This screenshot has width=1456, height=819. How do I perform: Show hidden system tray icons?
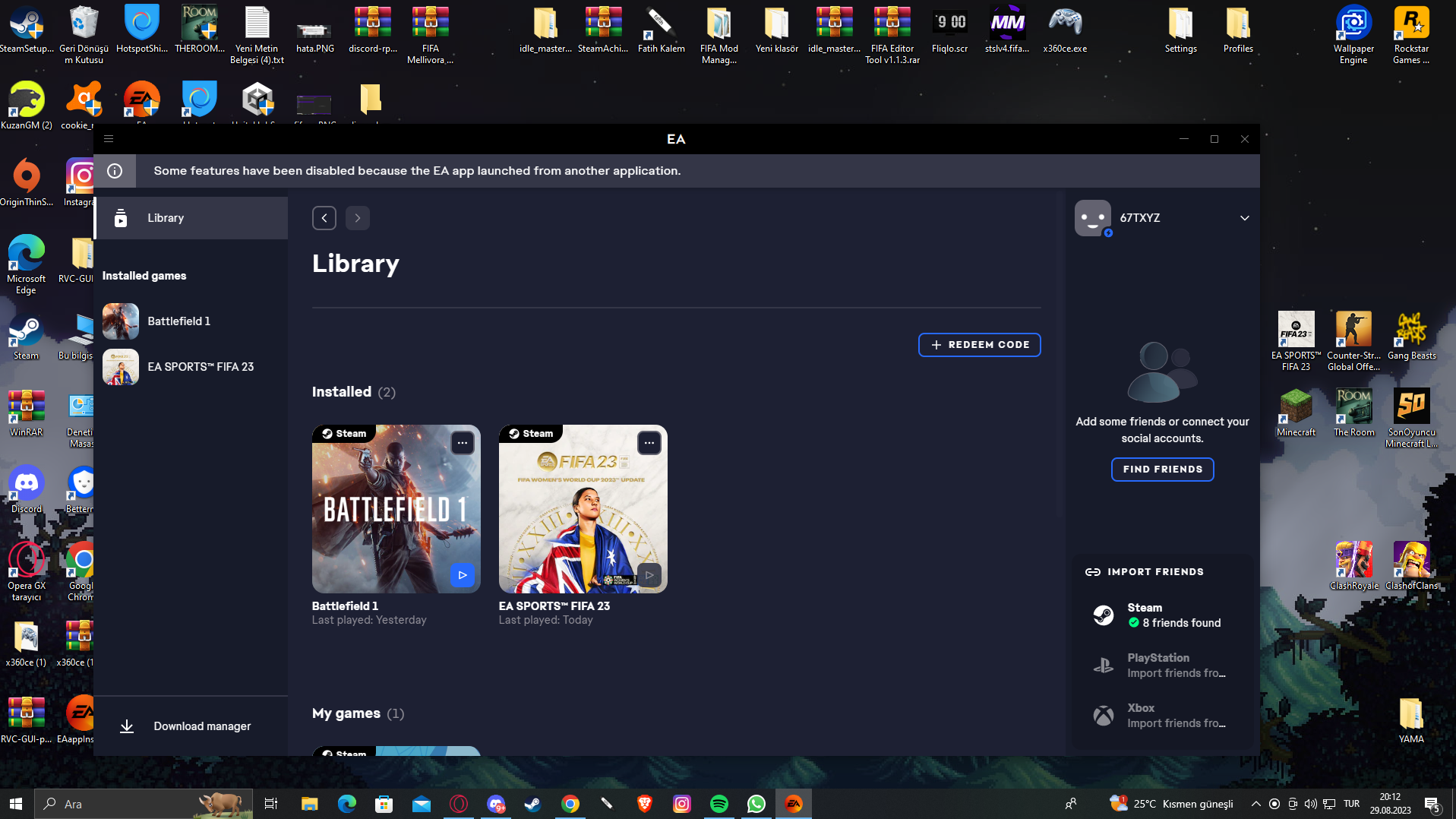tap(1256, 804)
